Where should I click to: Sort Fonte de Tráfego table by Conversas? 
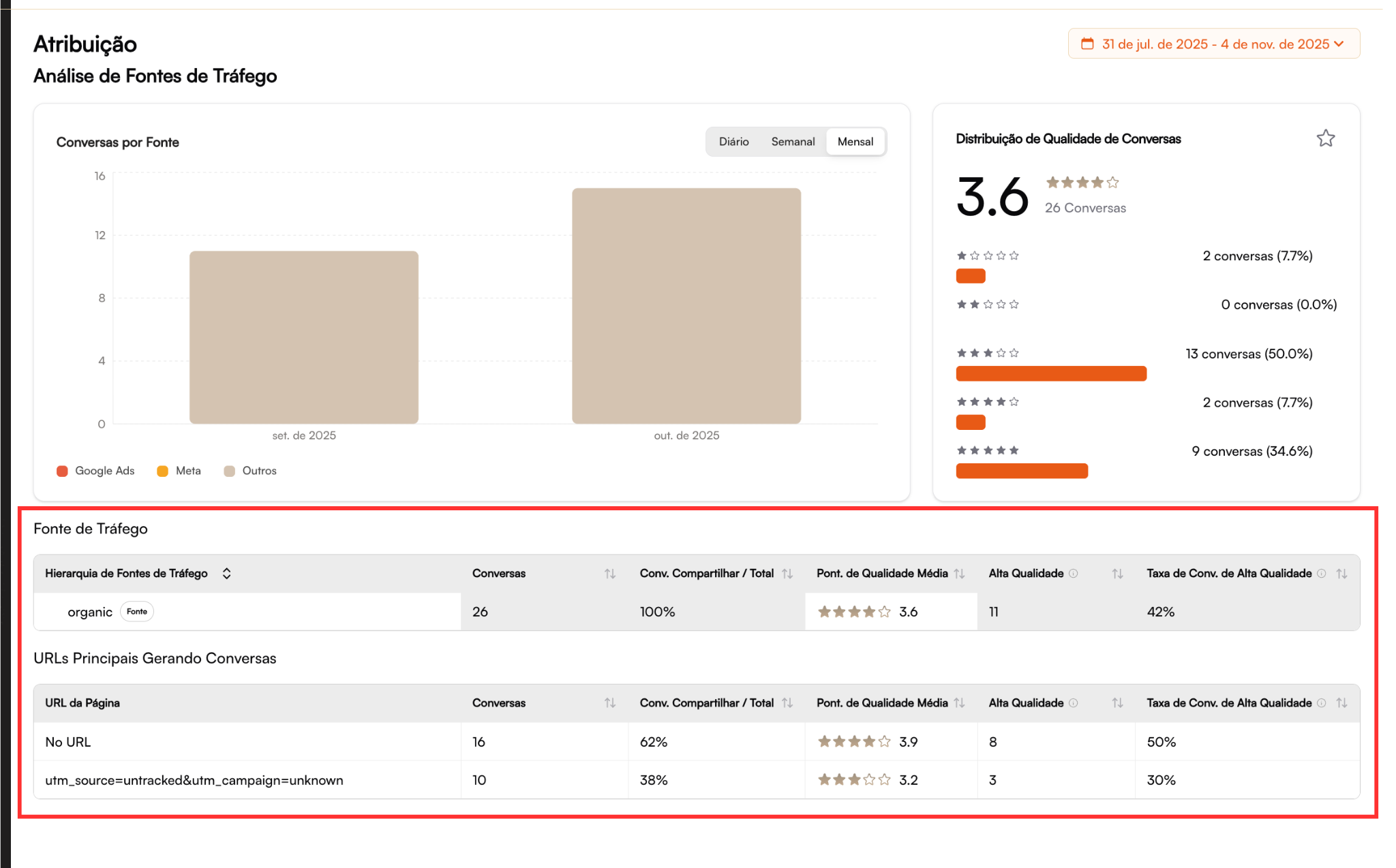pyautogui.click(x=609, y=574)
